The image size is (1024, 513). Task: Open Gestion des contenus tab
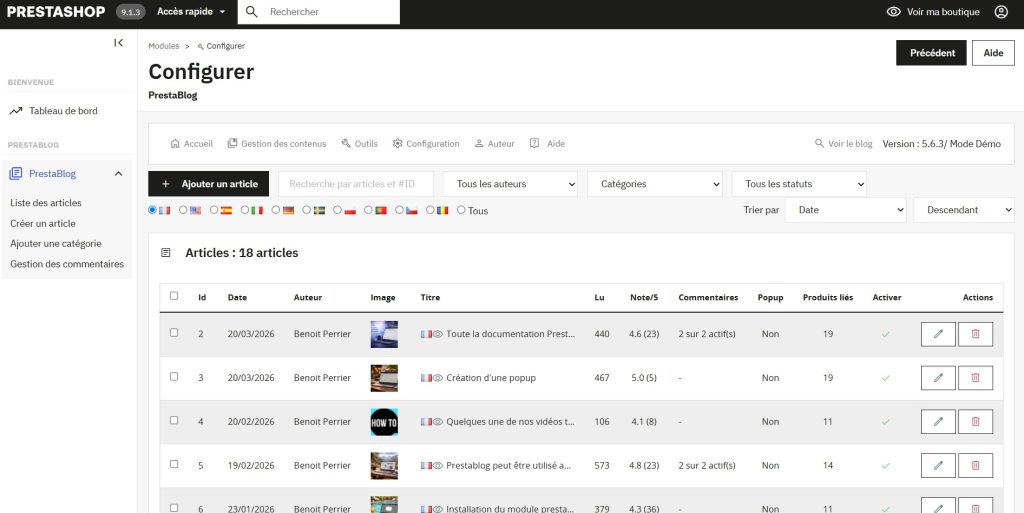277,144
